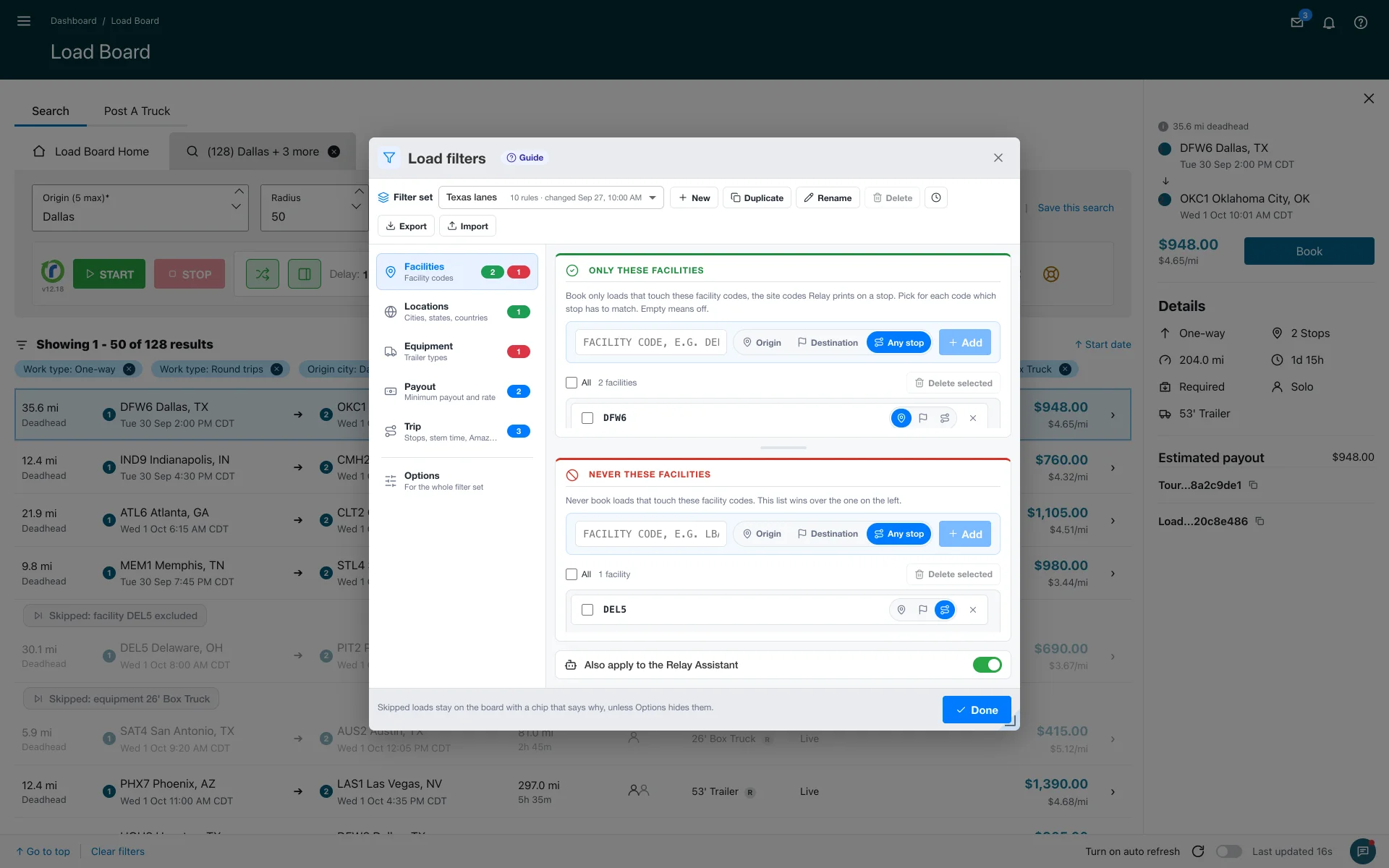The width and height of the screenshot is (1389, 868).
Task: Select All in only-these facilities list
Action: (572, 383)
